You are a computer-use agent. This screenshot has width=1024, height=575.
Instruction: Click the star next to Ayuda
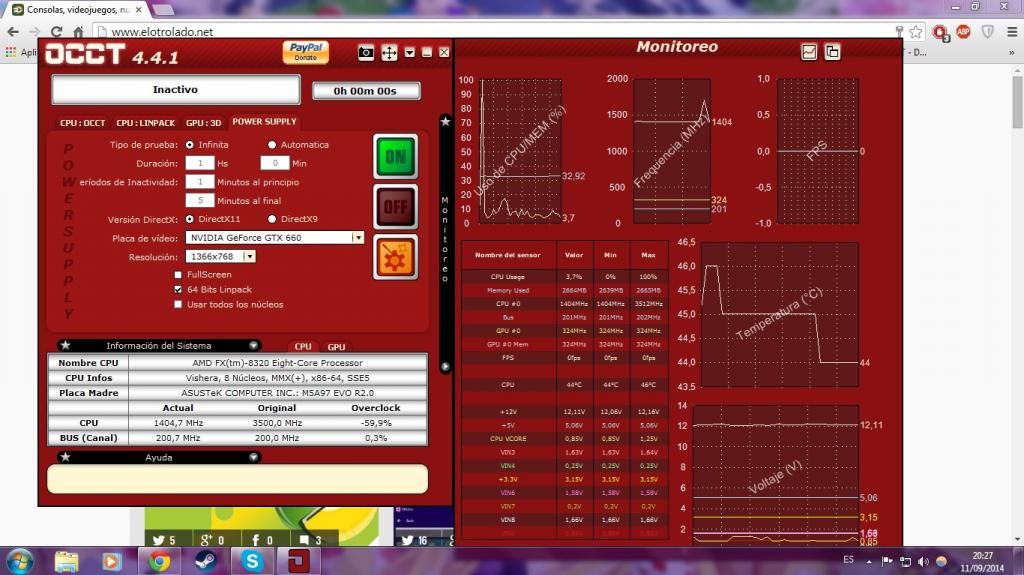point(65,457)
